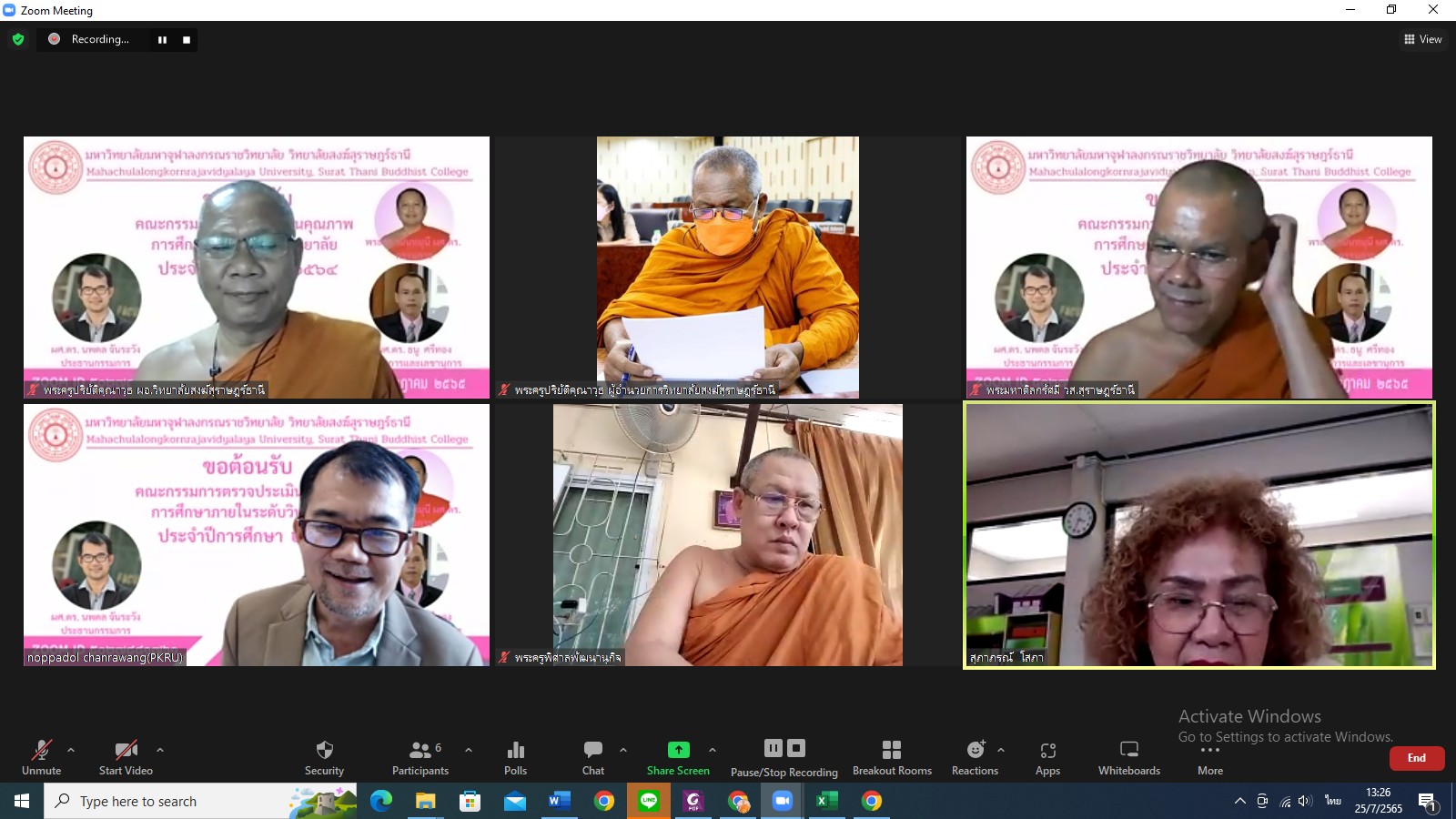
Task: Select noppadol chanrawang(PKRU) video tile
Action: tap(257, 535)
